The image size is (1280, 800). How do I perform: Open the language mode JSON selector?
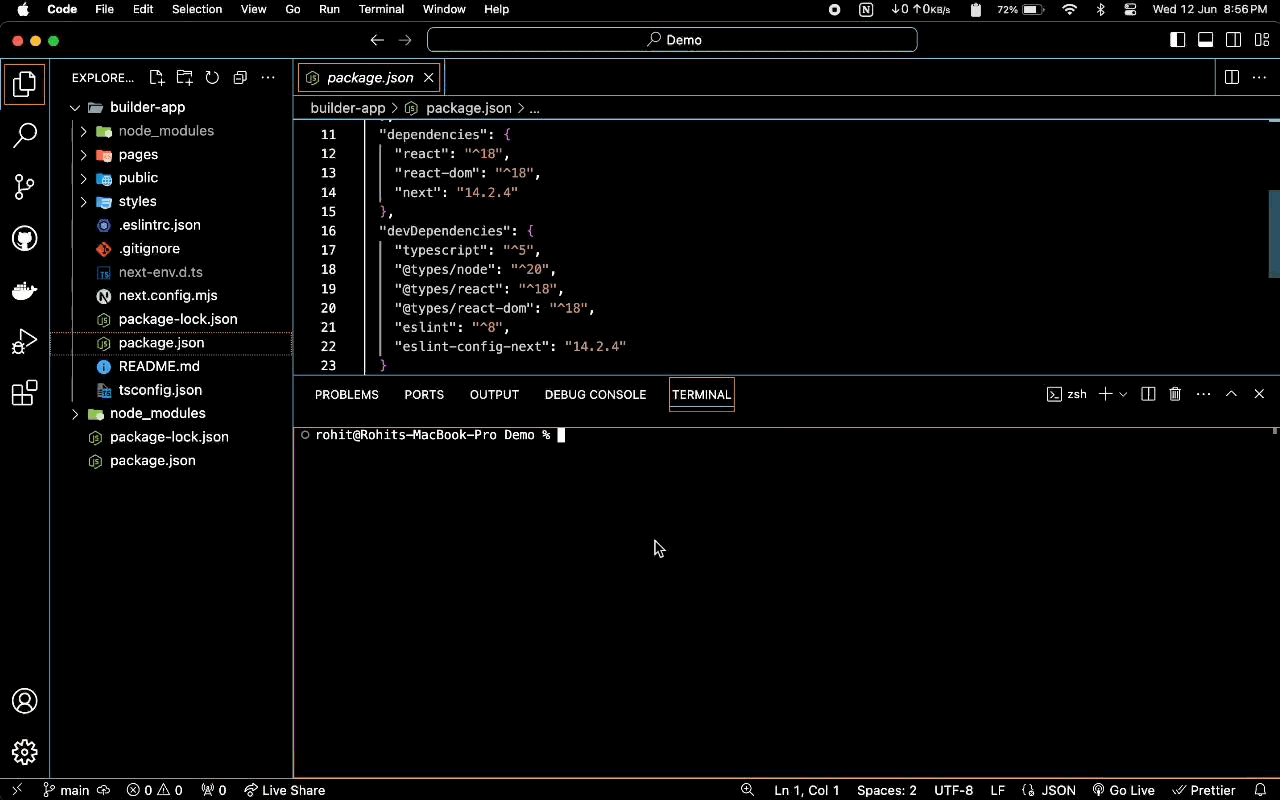coord(1058,790)
